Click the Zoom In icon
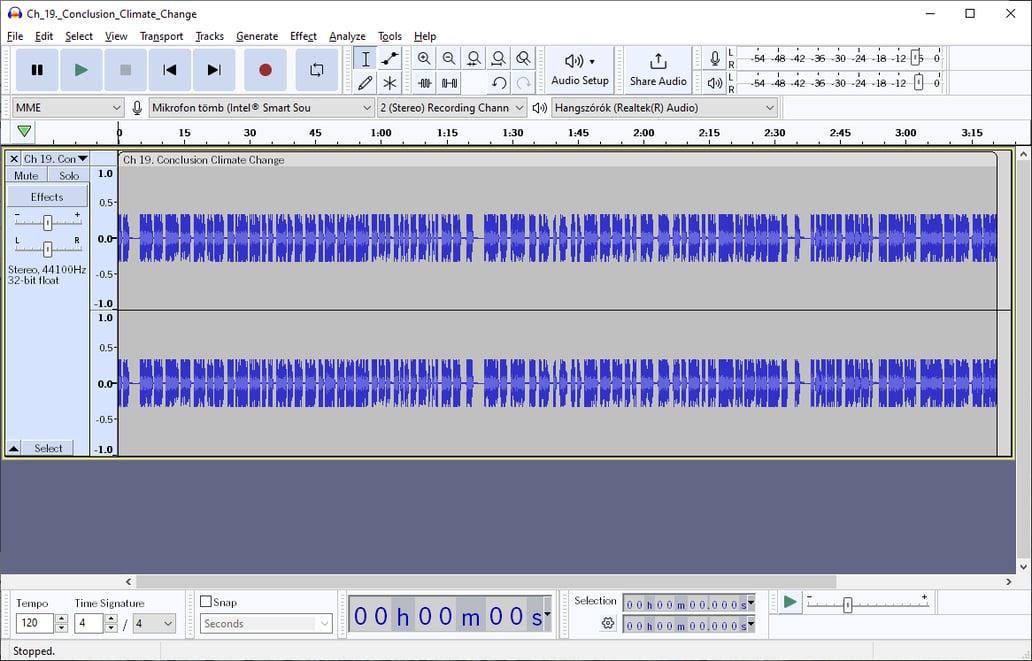Screen dimensions: 1032x661 click(424, 58)
